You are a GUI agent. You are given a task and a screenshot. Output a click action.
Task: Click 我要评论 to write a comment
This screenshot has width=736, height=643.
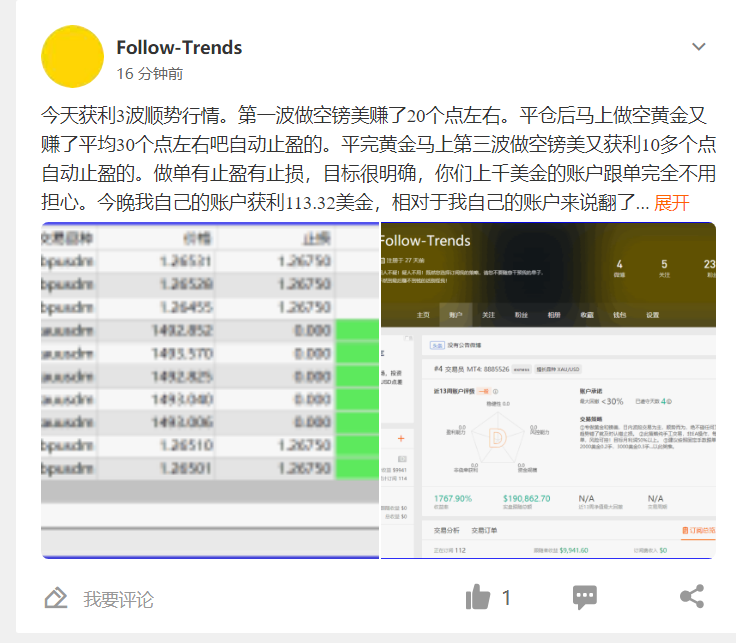pos(118,599)
